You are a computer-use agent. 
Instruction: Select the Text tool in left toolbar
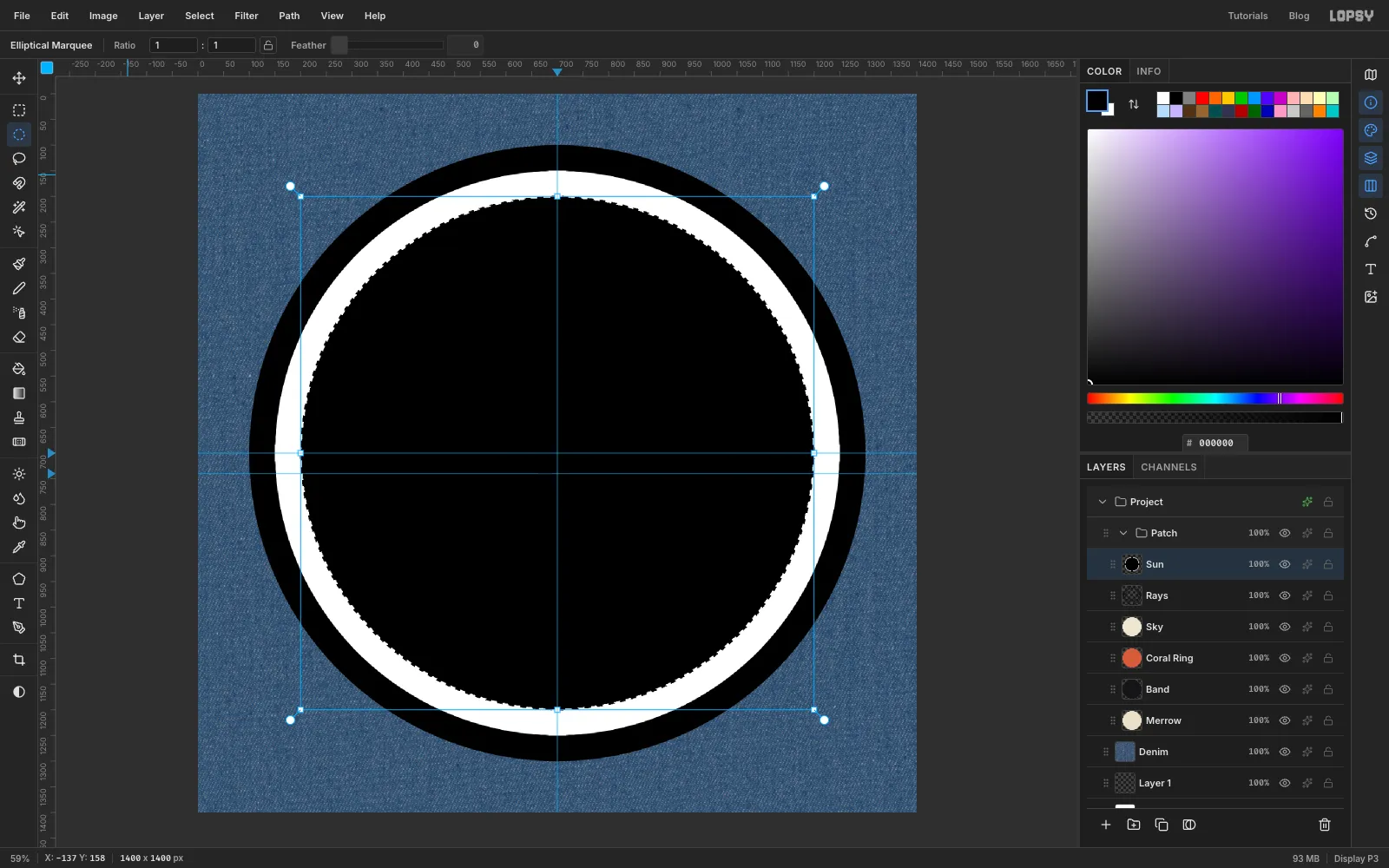(x=19, y=603)
